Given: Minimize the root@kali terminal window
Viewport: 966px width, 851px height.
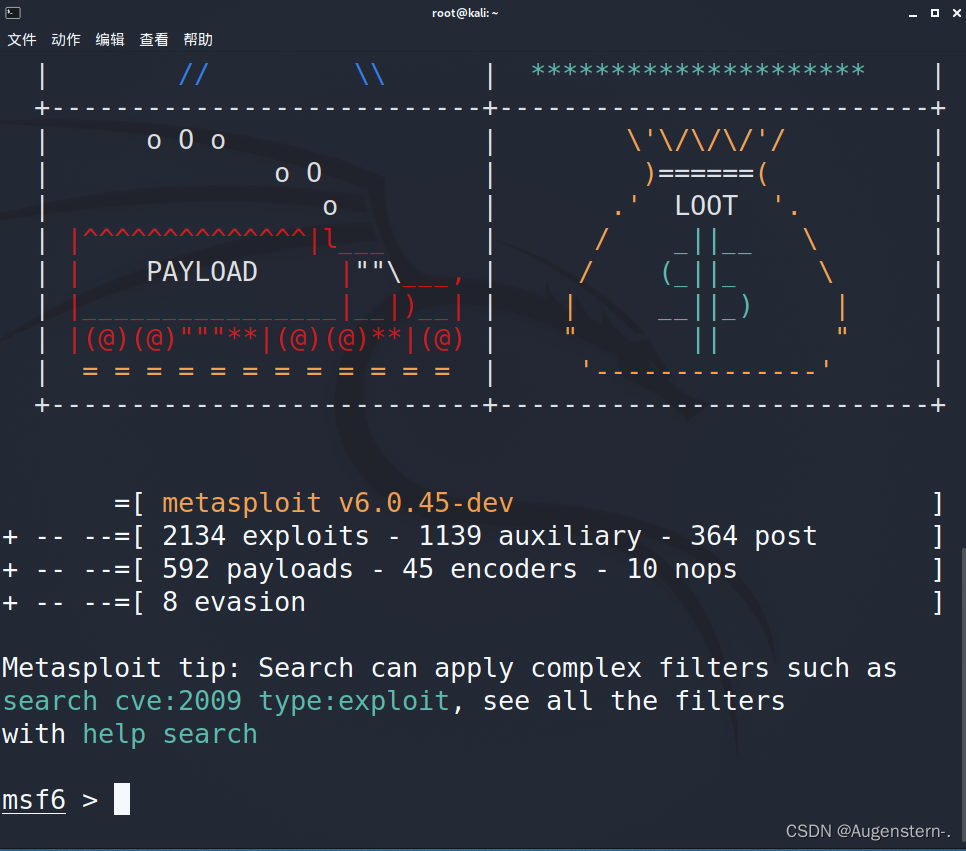Looking at the screenshot, I should pos(913,14).
